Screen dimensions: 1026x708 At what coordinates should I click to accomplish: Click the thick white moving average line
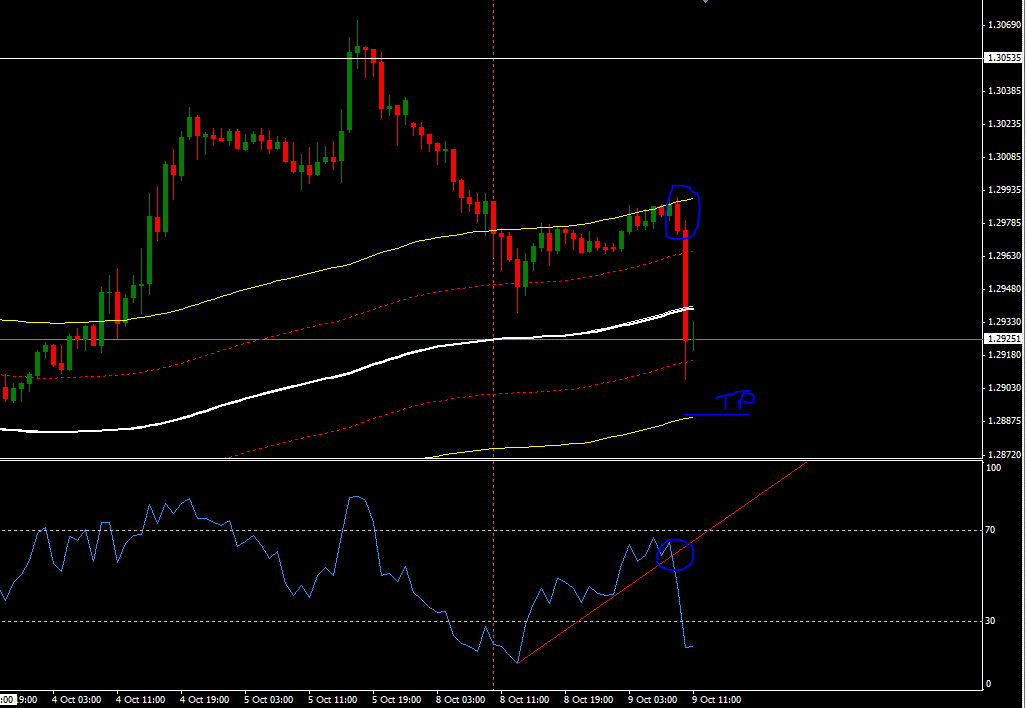[393, 359]
